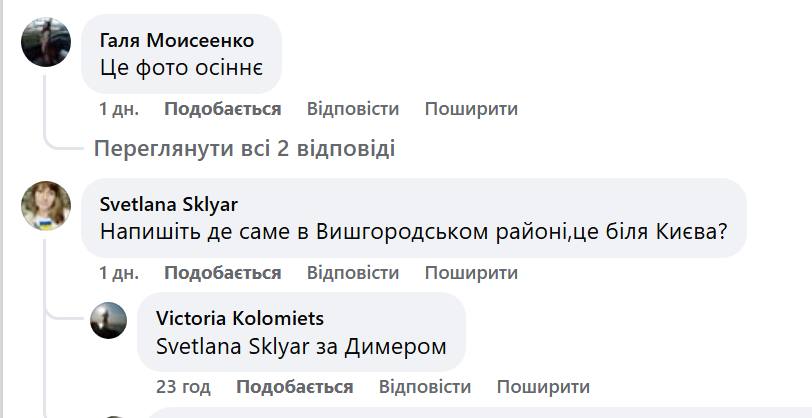Click the 23 год timestamp on Victoria's reply
The height and width of the screenshot is (418, 812).
tap(183, 386)
